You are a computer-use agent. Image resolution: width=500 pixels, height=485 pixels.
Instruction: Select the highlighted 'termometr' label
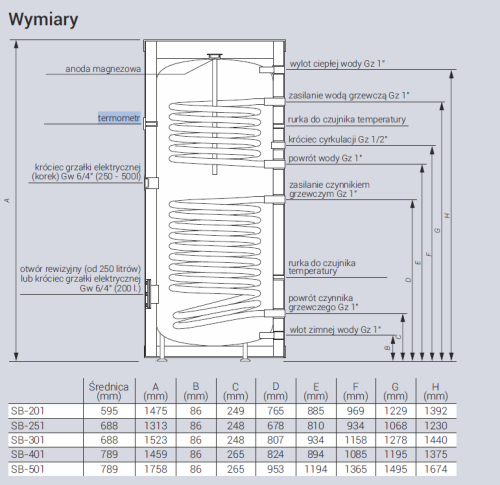click(x=119, y=118)
